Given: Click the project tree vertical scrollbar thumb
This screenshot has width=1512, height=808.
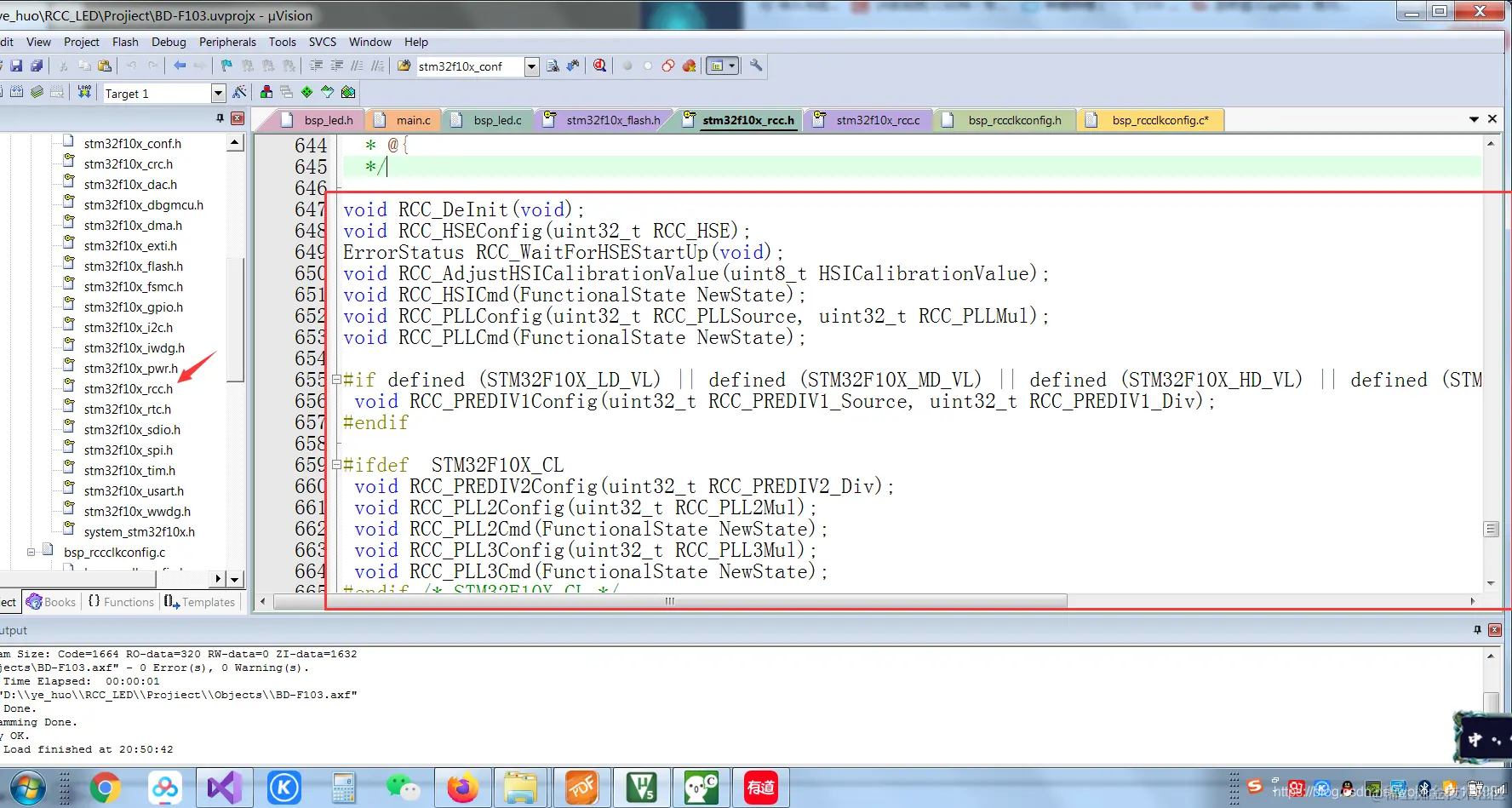Looking at the screenshot, I should [x=236, y=319].
